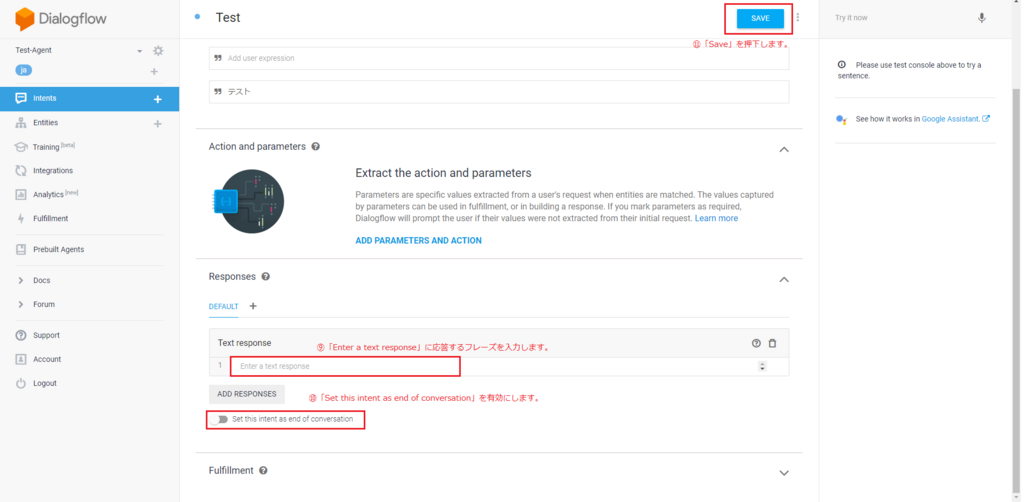
Task: Add a response tab with plus icon
Action: [x=253, y=306]
